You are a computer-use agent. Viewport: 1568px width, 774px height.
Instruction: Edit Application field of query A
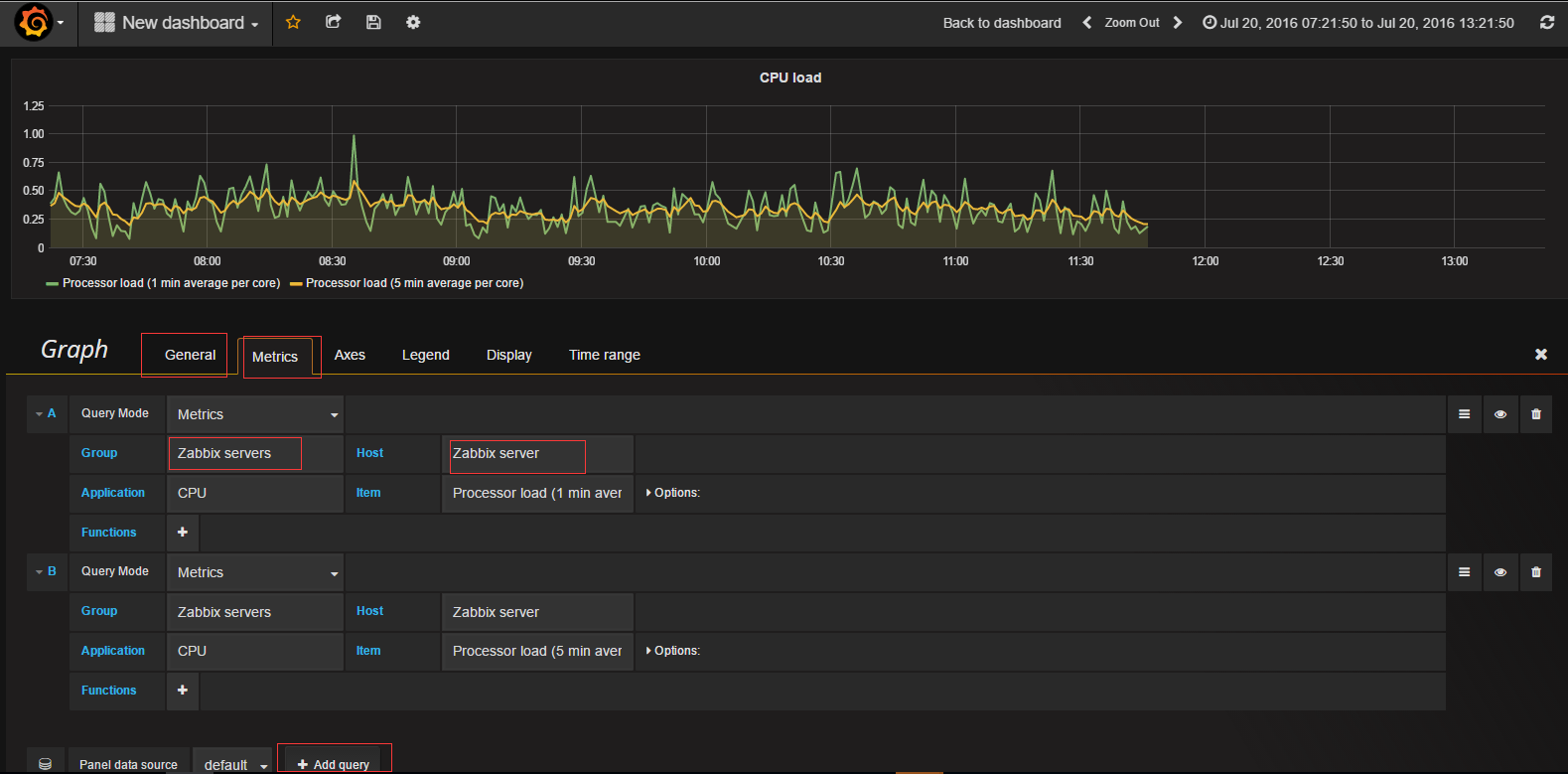255,493
